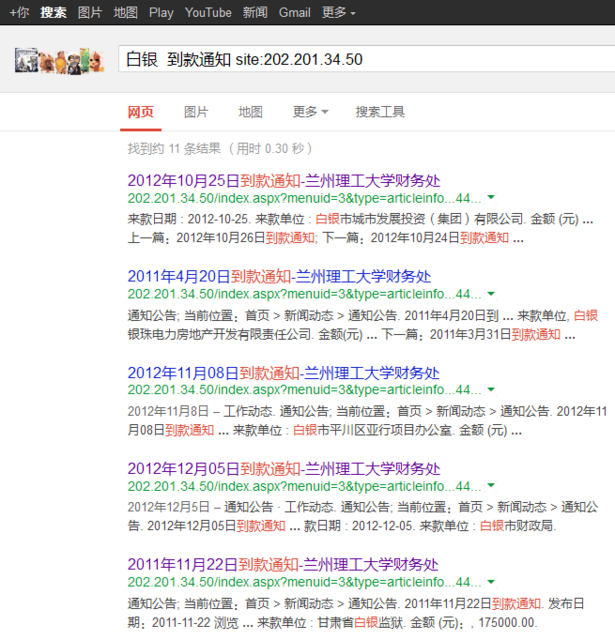
Task: Open the green arrow menu of the 2012年11月08日 result
Action: (x=490, y=390)
